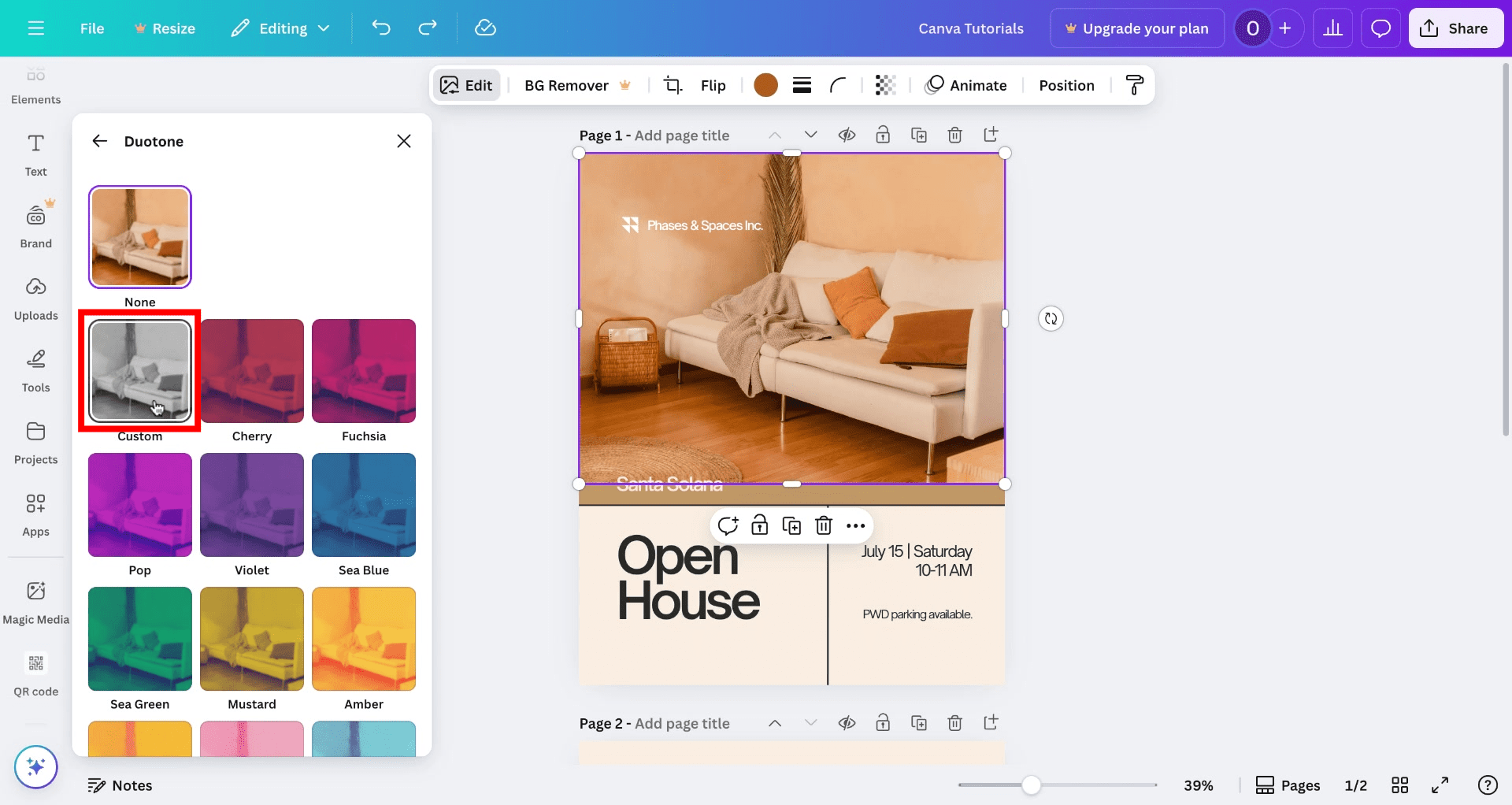
Task: Open Notes at the bottom
Action: click(x=120, y=785)
